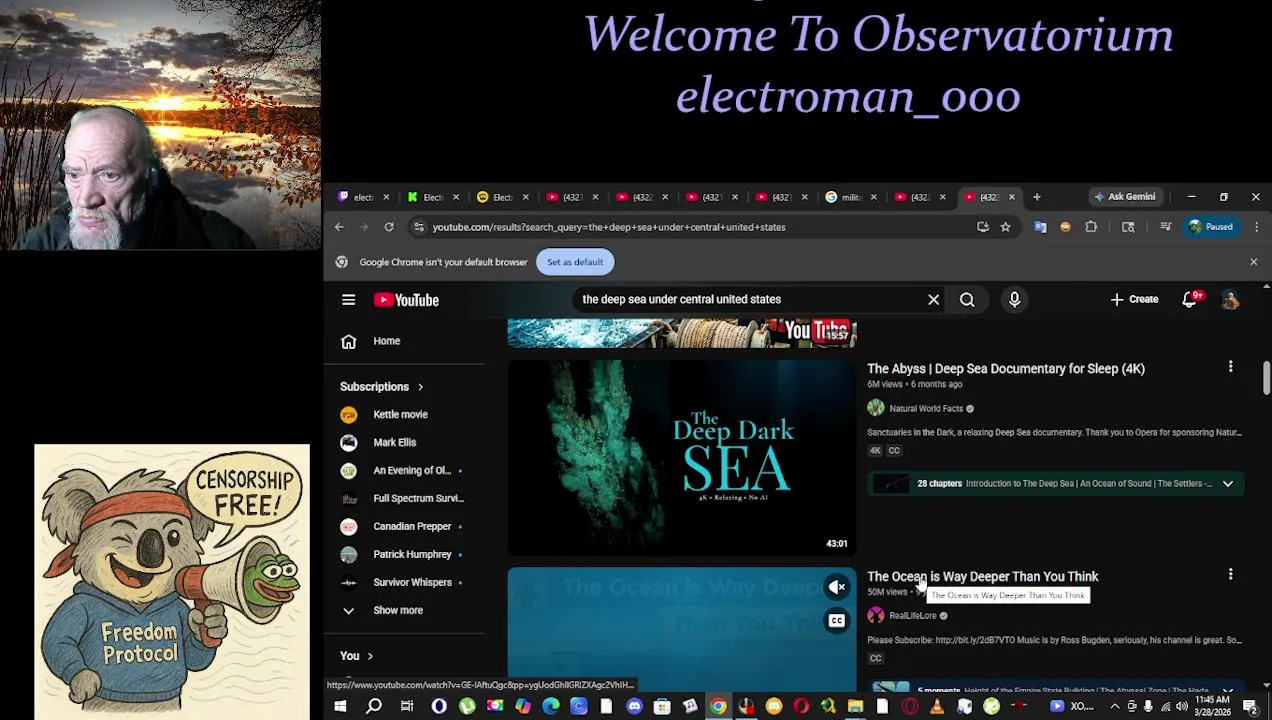
Task: Close the Google 'milit' tab
Action: (x=873, y=197)
